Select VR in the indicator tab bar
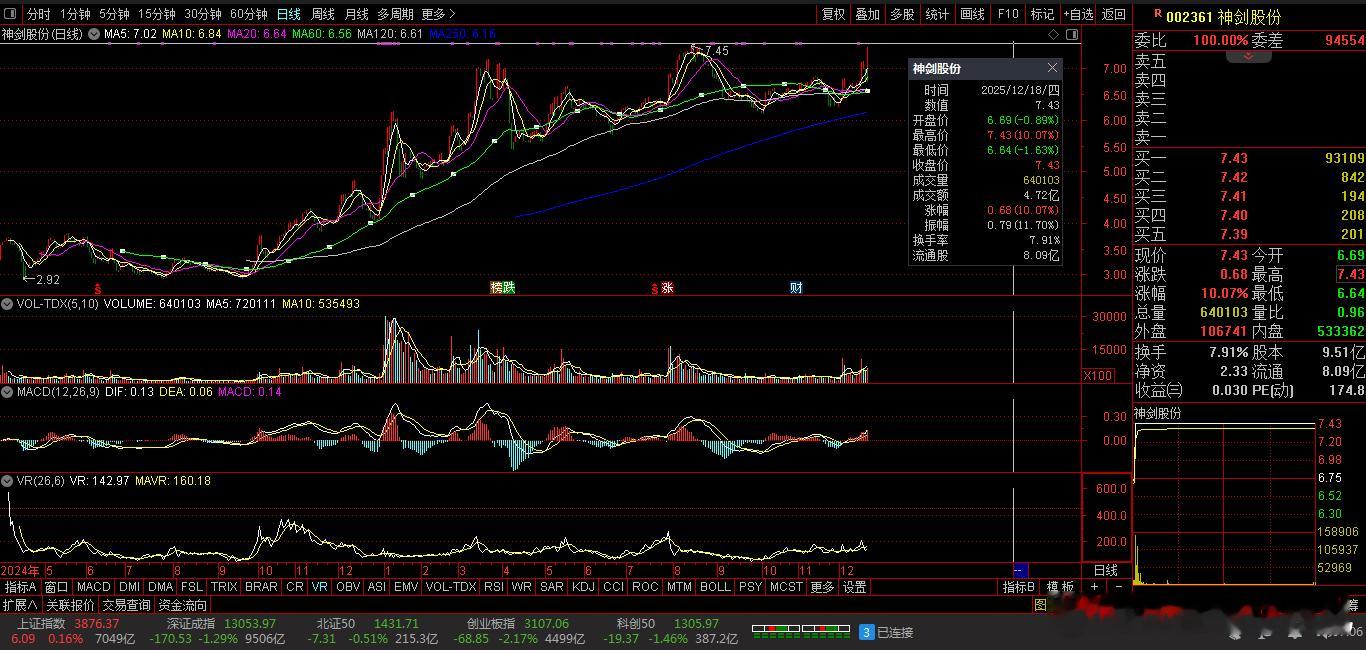Image resolution: width=1366 pixels, height=650 pixels. [320, 587]
